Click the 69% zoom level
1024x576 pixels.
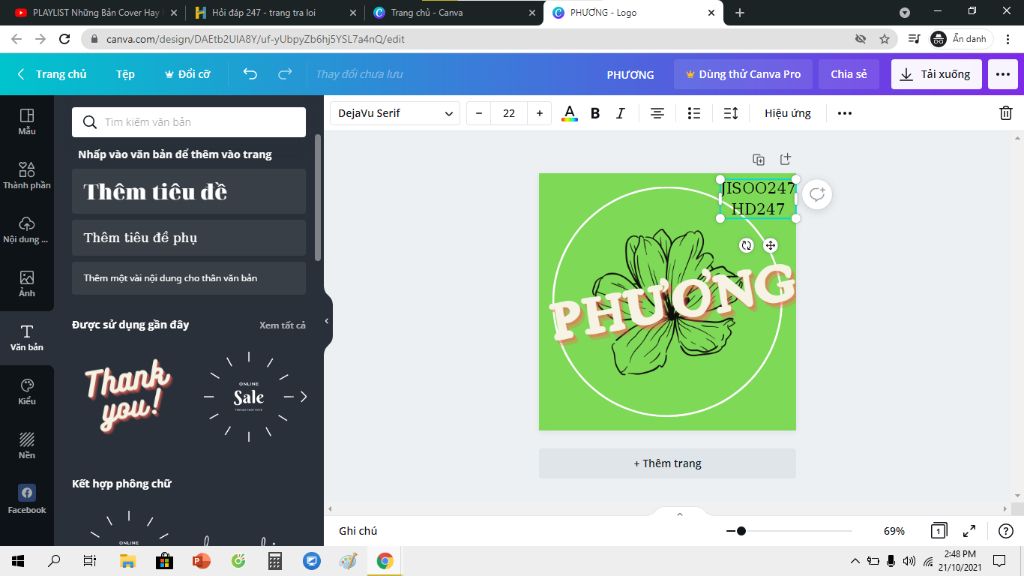tap(894, 531)
